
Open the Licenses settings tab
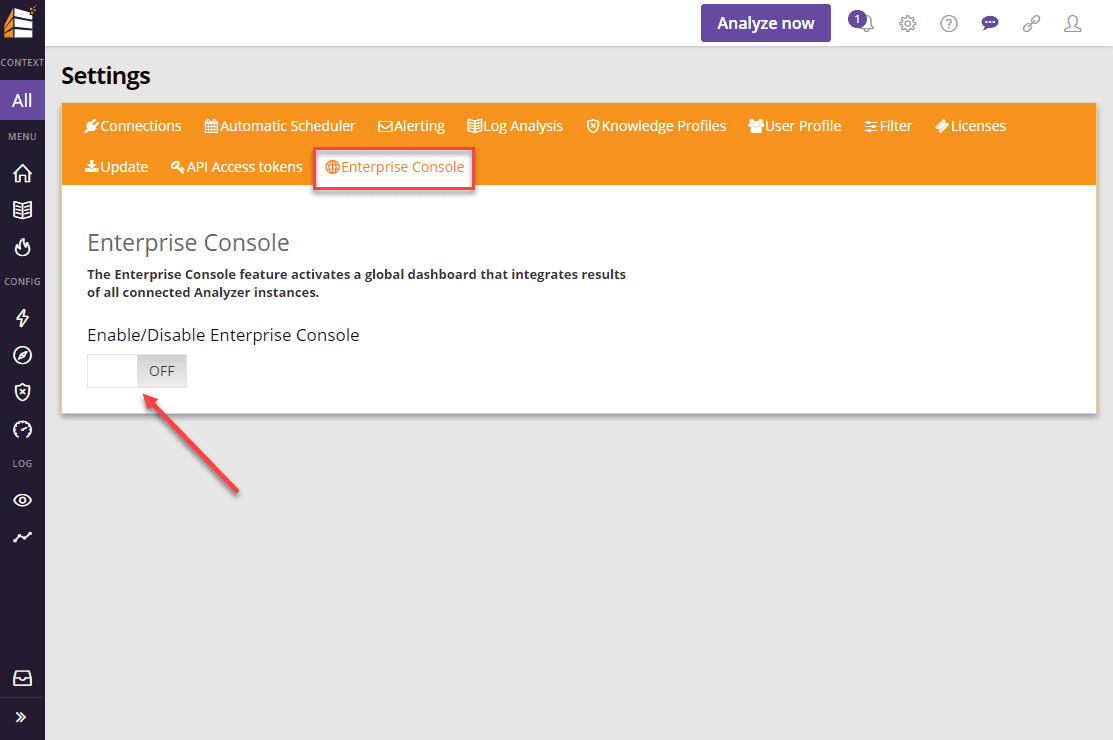(x=969, y=126)
